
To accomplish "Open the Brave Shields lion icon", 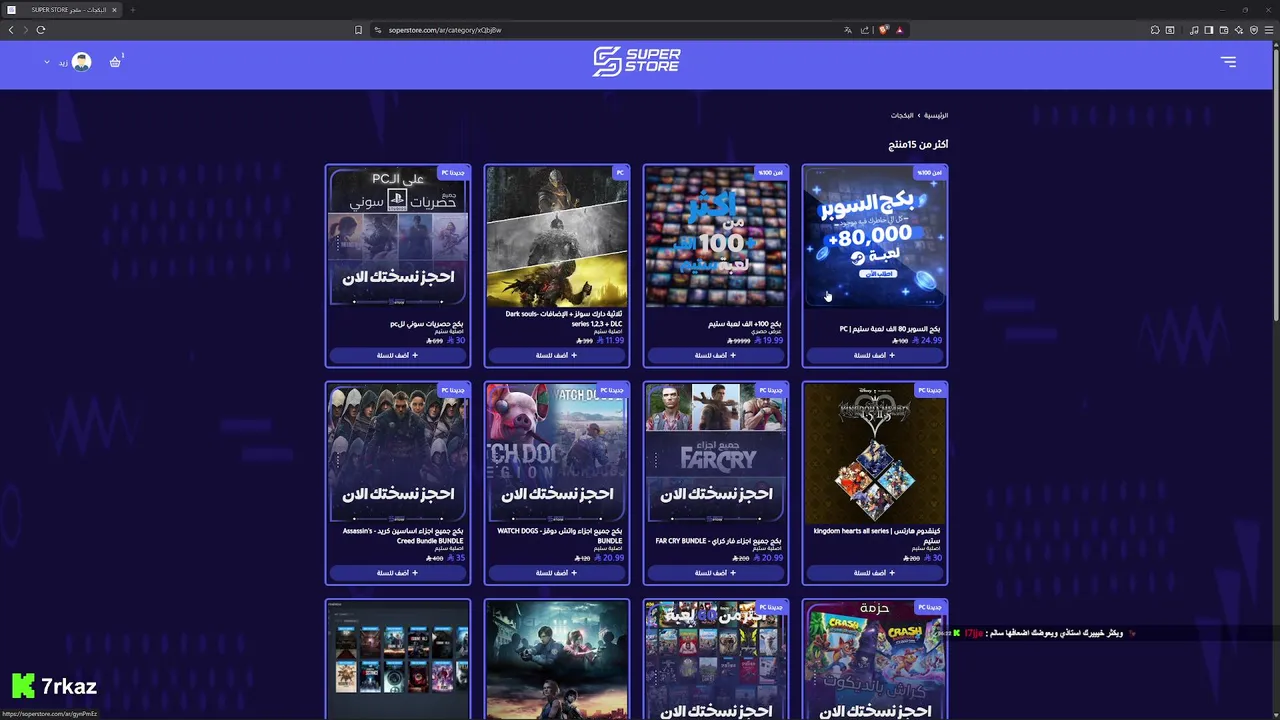I will [884, 30].
